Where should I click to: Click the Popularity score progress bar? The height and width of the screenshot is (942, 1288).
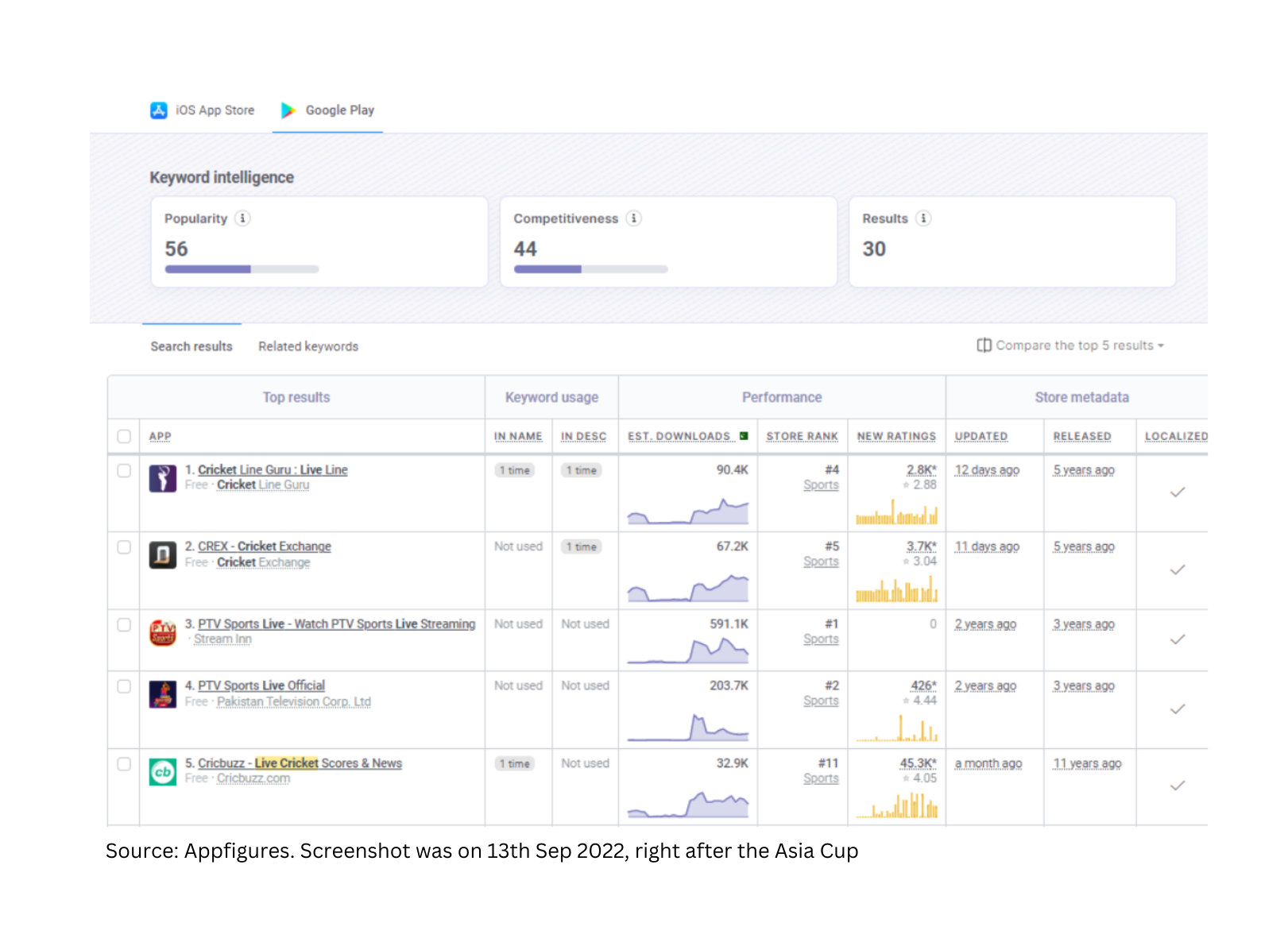[x=242, y=269]
